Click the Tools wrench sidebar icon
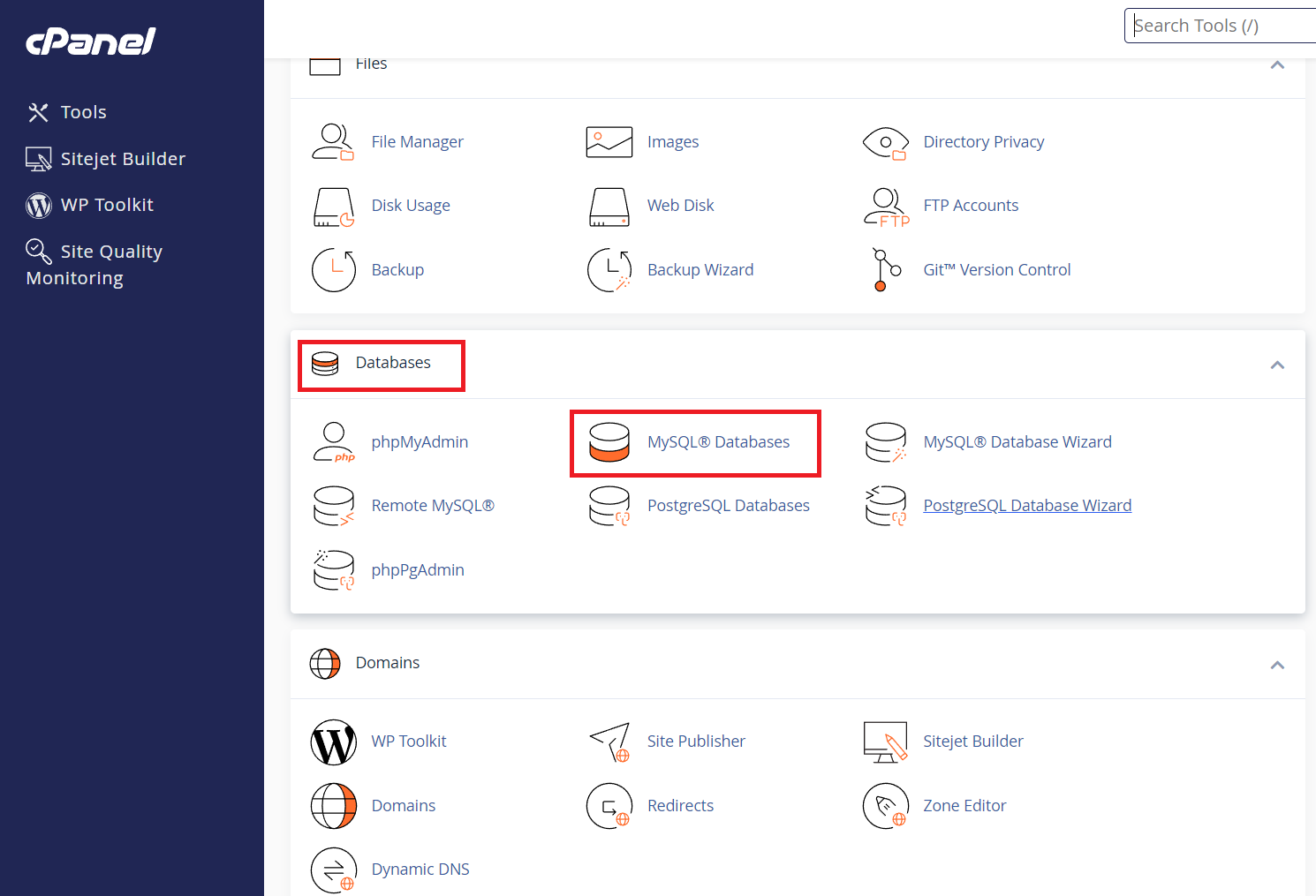The height and width of the screenshot is (896, 1316). click(38, 112)
